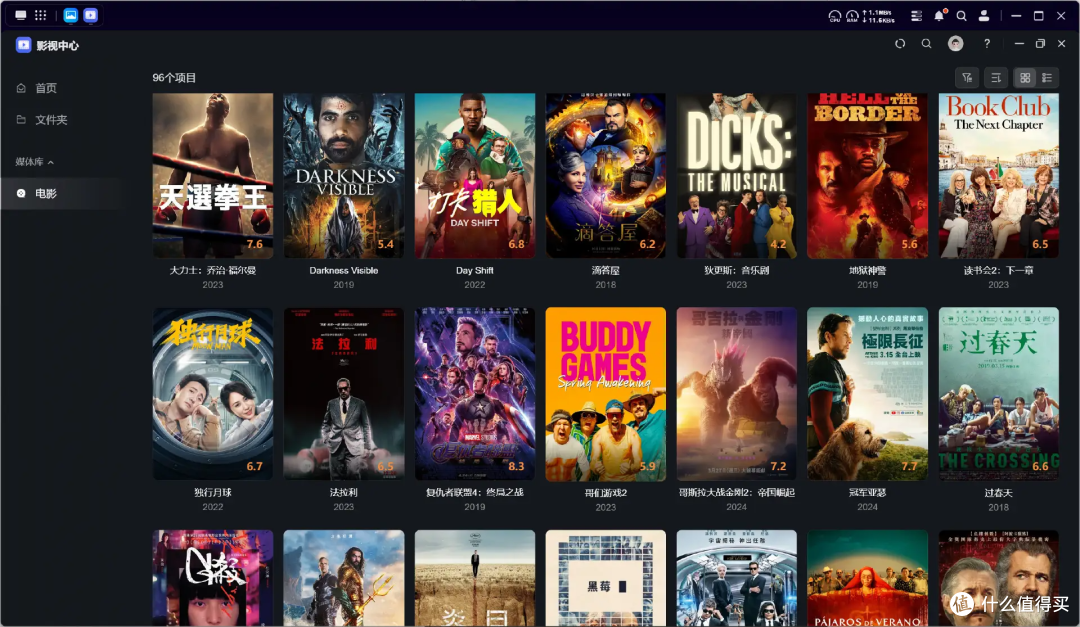The height and width of the screenshot is (627, 1080).
Task: Refresh the media library
Action: (900, 43)
